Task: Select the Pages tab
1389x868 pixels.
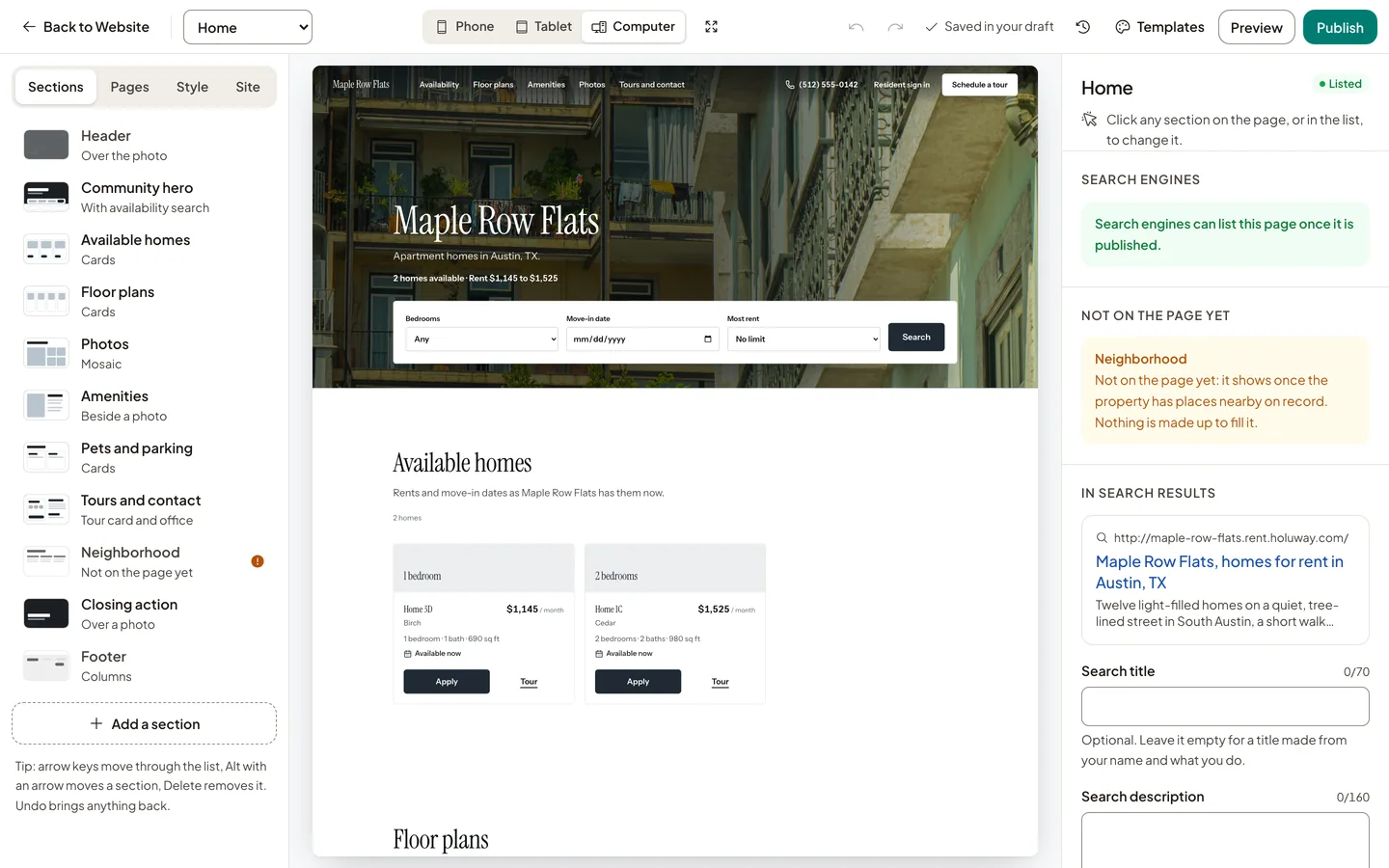Action: 129,87
